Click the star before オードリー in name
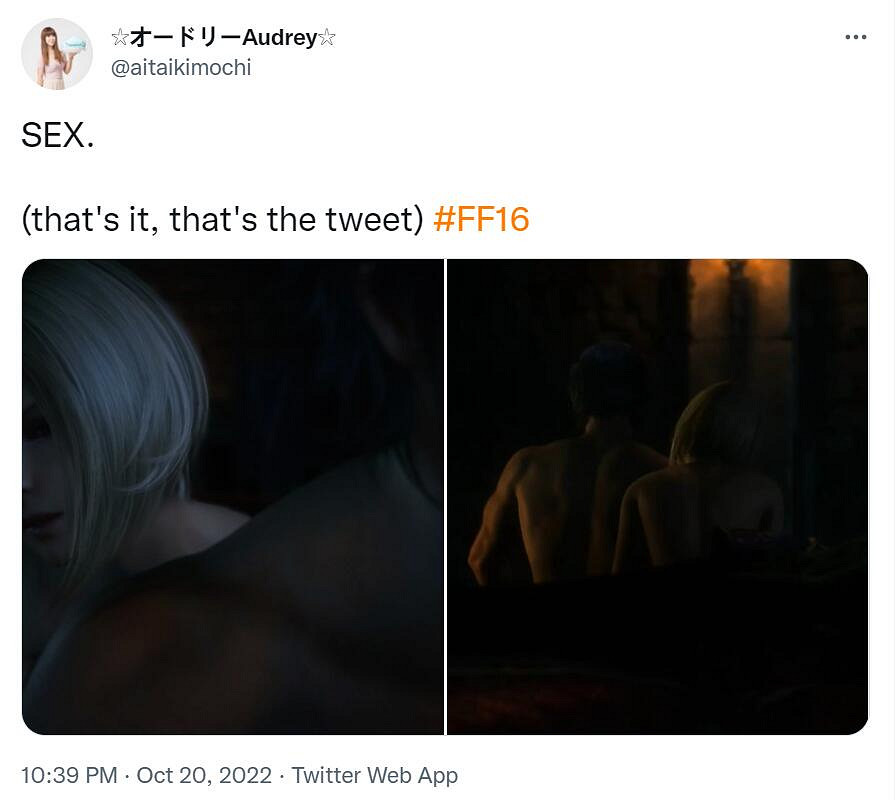The image size is (895, 800). pyautogui.click(x=120, y=38)
